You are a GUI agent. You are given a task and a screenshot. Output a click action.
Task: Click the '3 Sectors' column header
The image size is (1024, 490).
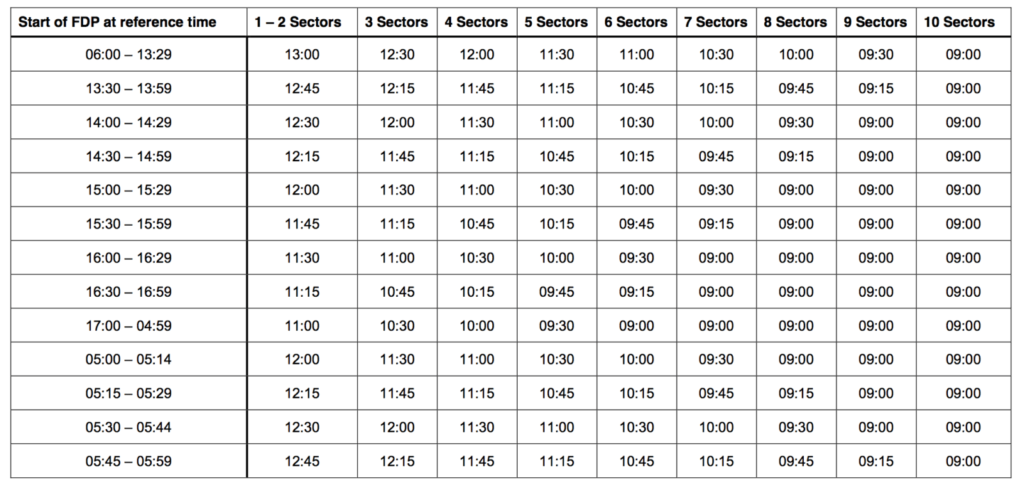pyautogui.click(x=396, y=22)
